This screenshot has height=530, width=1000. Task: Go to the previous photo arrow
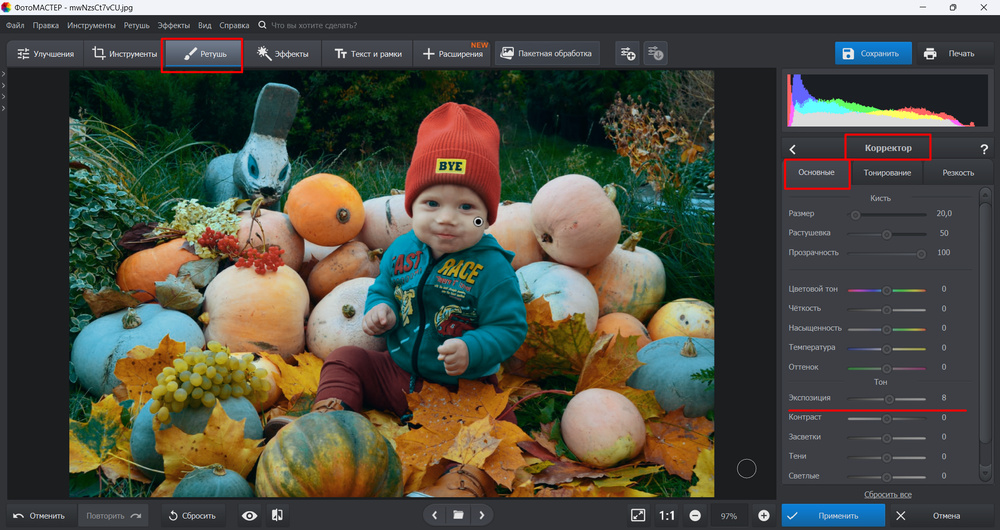(434, 515)
